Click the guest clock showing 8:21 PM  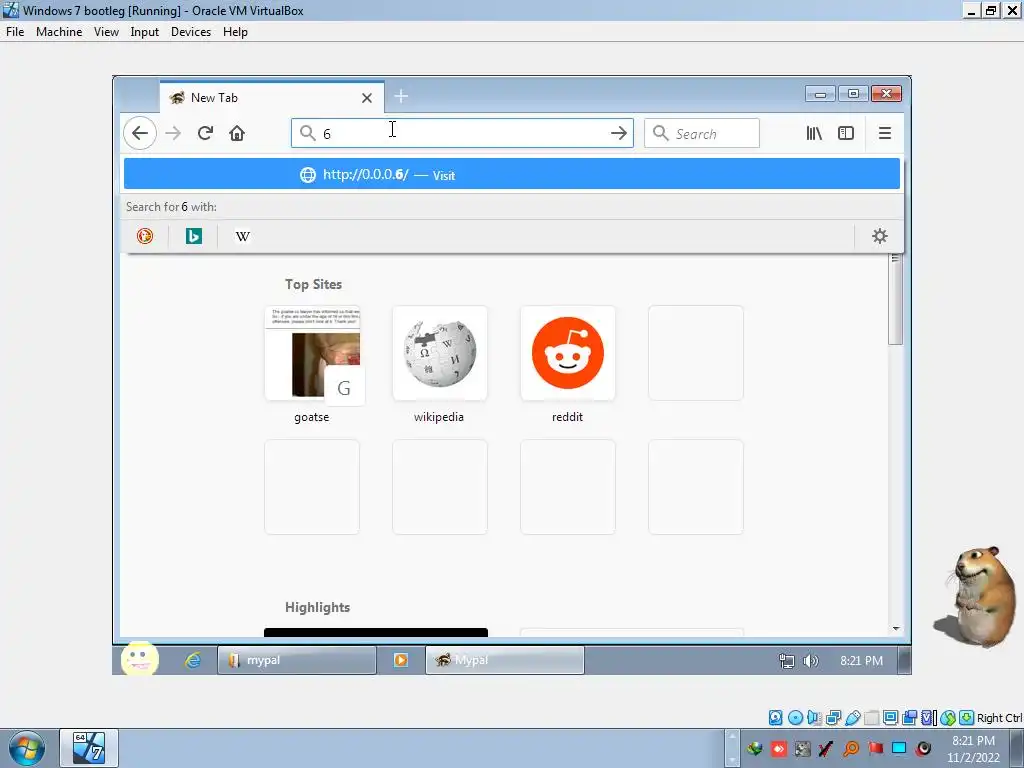pyautogui.click(x=861, y=661)
